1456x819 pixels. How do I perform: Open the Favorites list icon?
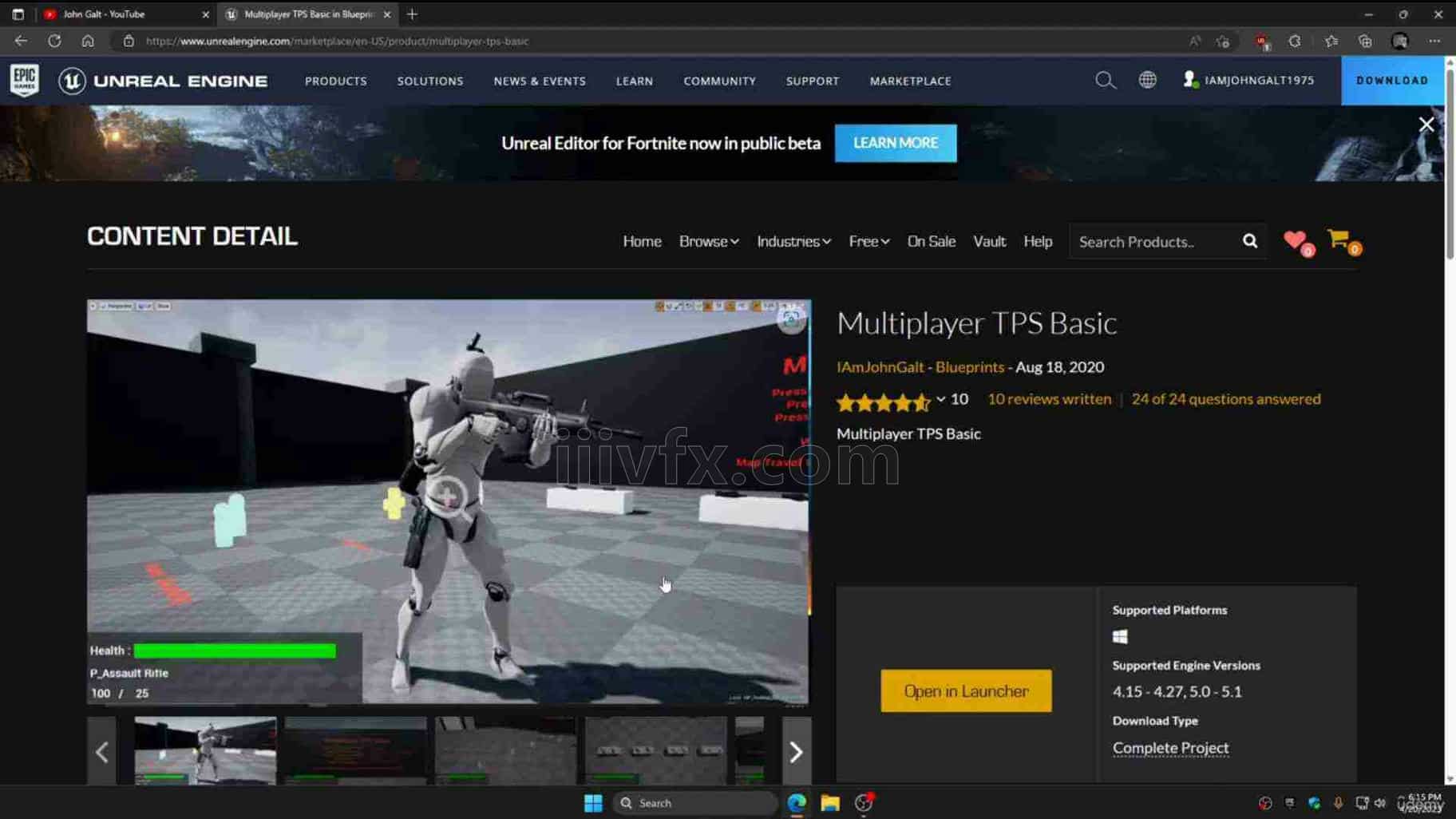coord(1331,41)
